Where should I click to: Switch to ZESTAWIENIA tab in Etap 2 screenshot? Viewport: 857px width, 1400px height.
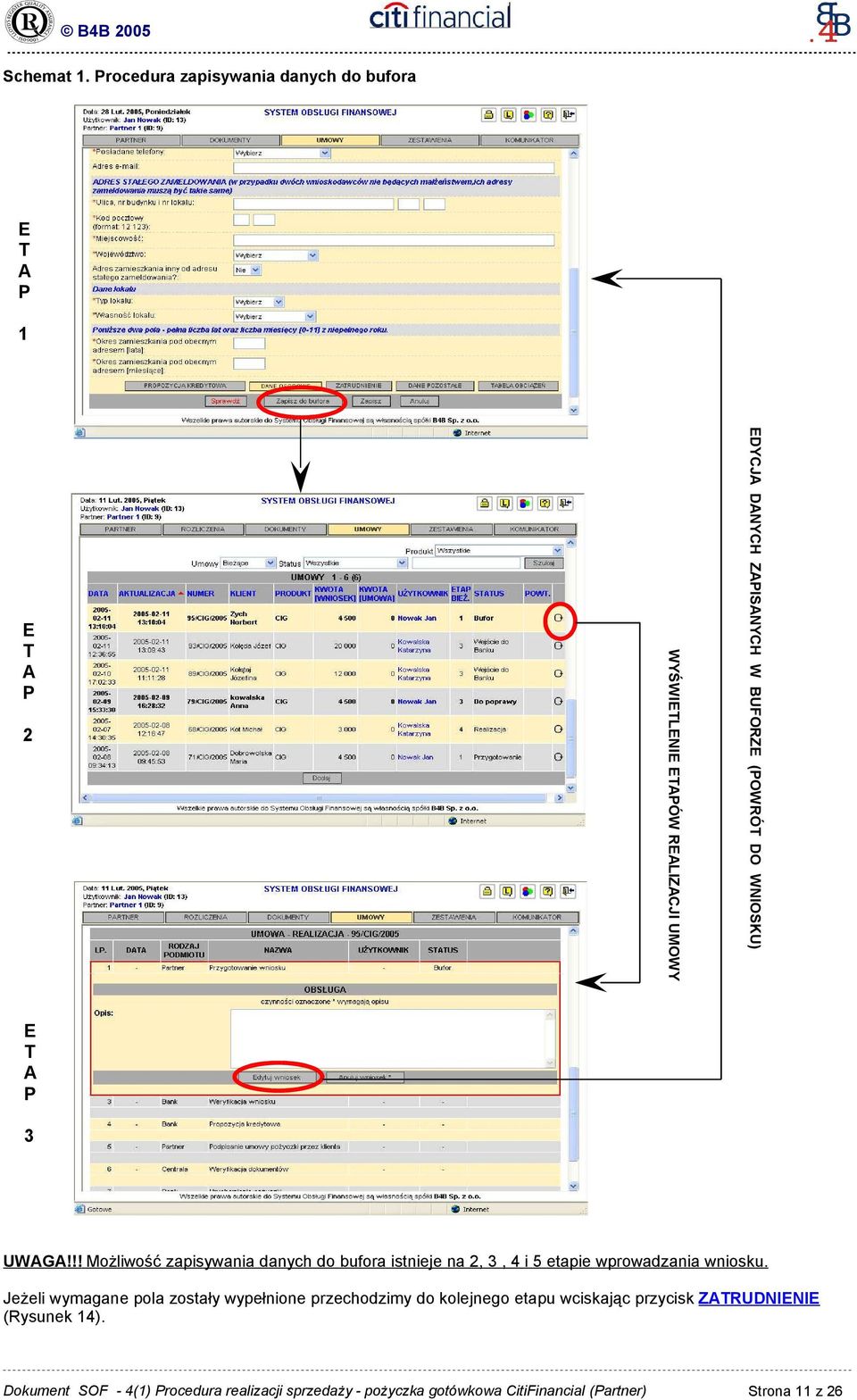tap(451, 529)
